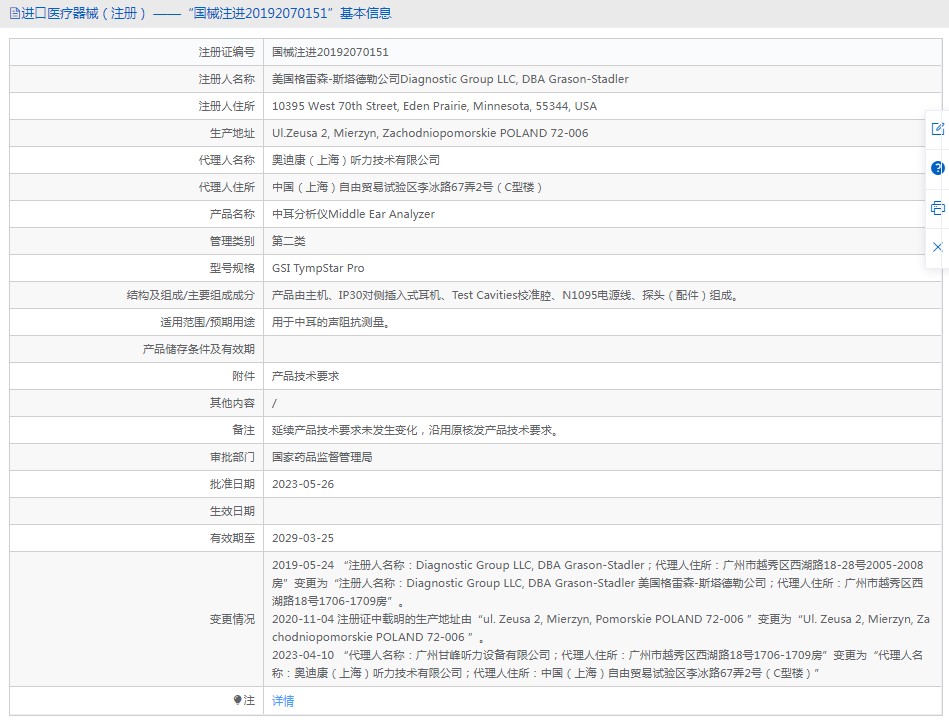Click product name 中耳分析仪Middle Ear Analyzer
949x723 pixels.
pos(353,214)
